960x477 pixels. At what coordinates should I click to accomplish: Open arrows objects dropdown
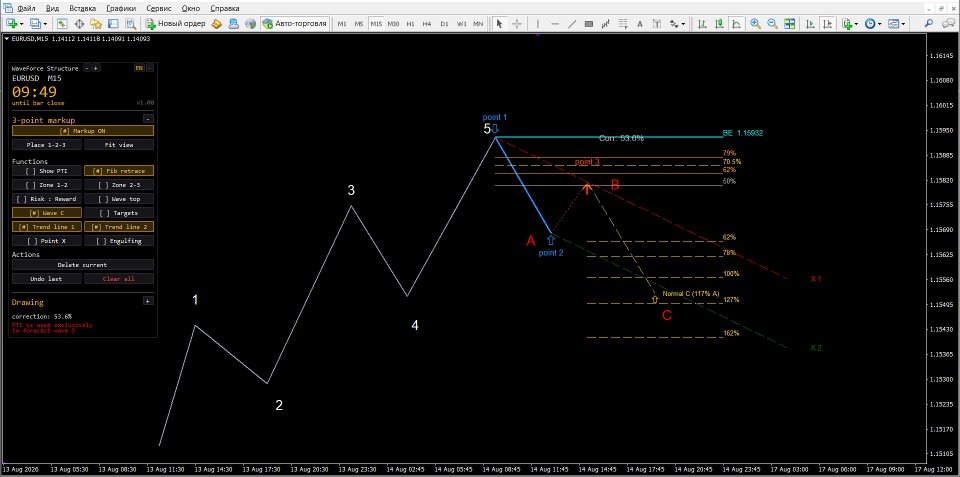[x=682, y=23]
